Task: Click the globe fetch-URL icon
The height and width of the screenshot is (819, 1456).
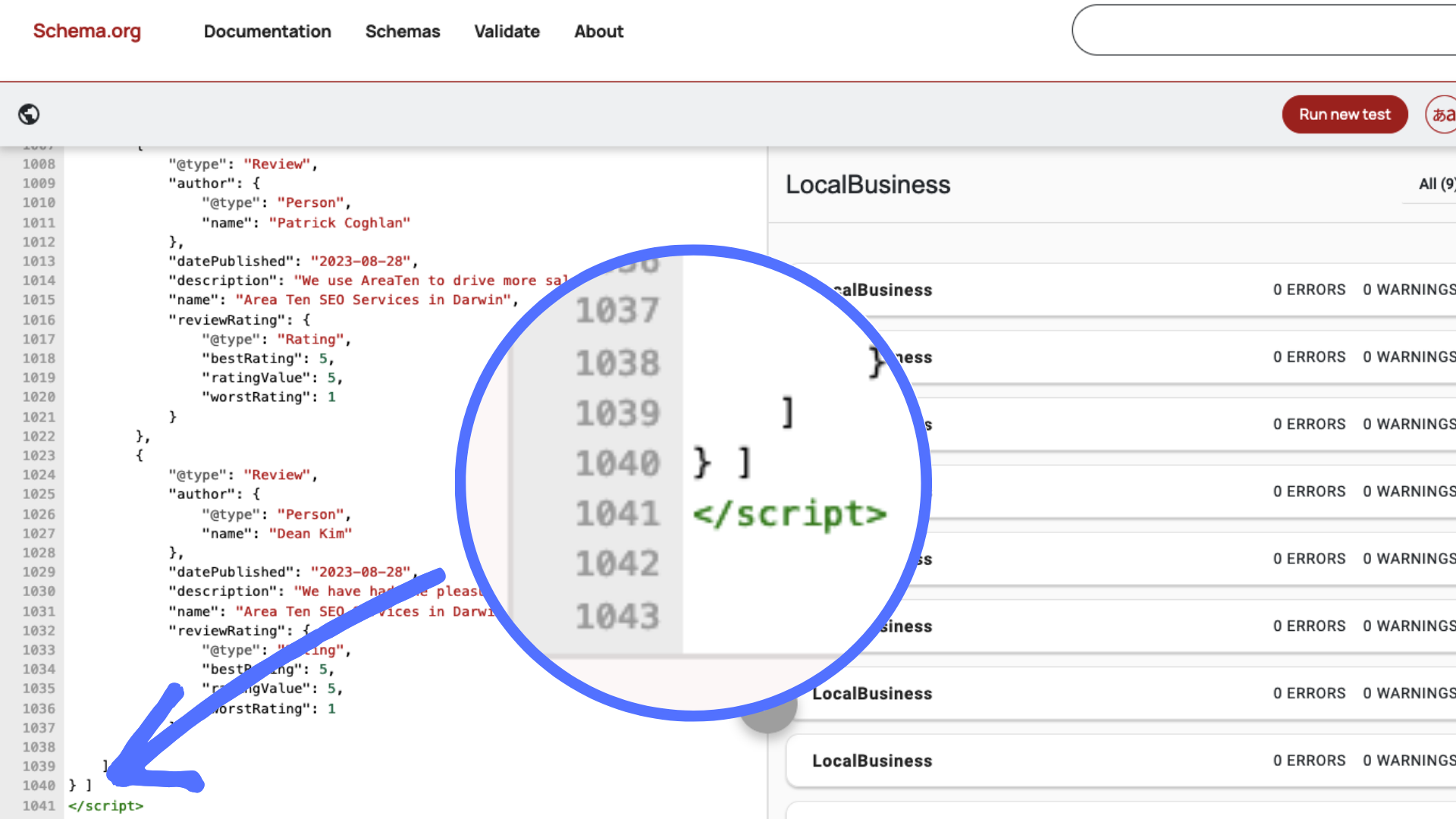Action: (x=29, y=115)
